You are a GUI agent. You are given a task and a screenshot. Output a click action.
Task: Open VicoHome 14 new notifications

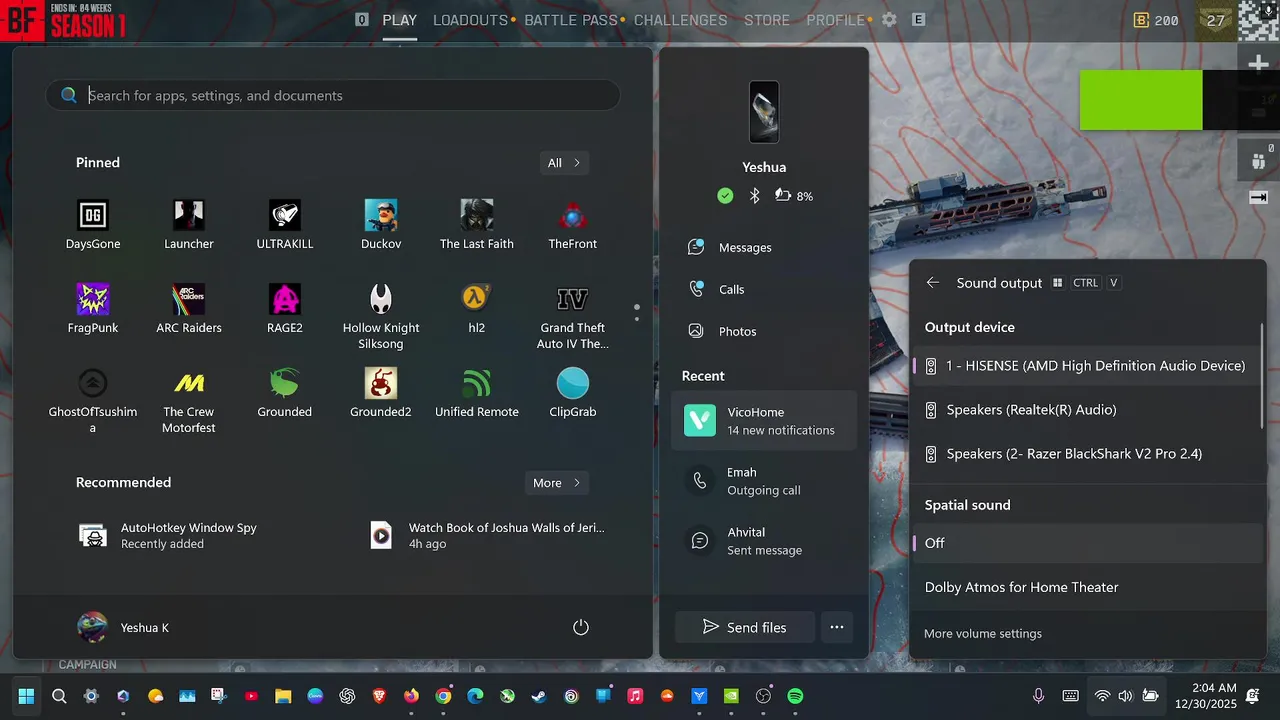764,420
